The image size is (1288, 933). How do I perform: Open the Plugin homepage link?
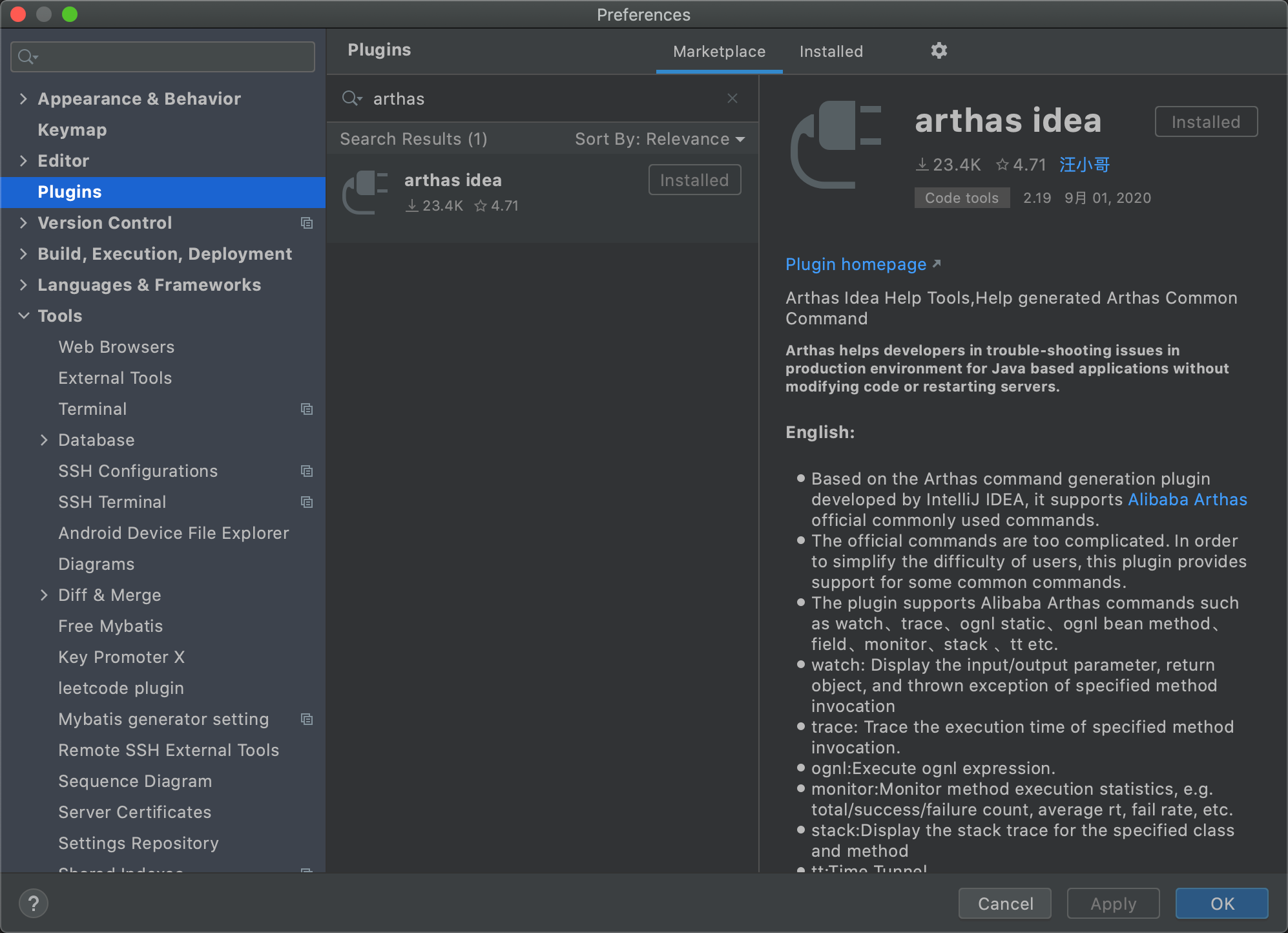[x=857, y=264]
